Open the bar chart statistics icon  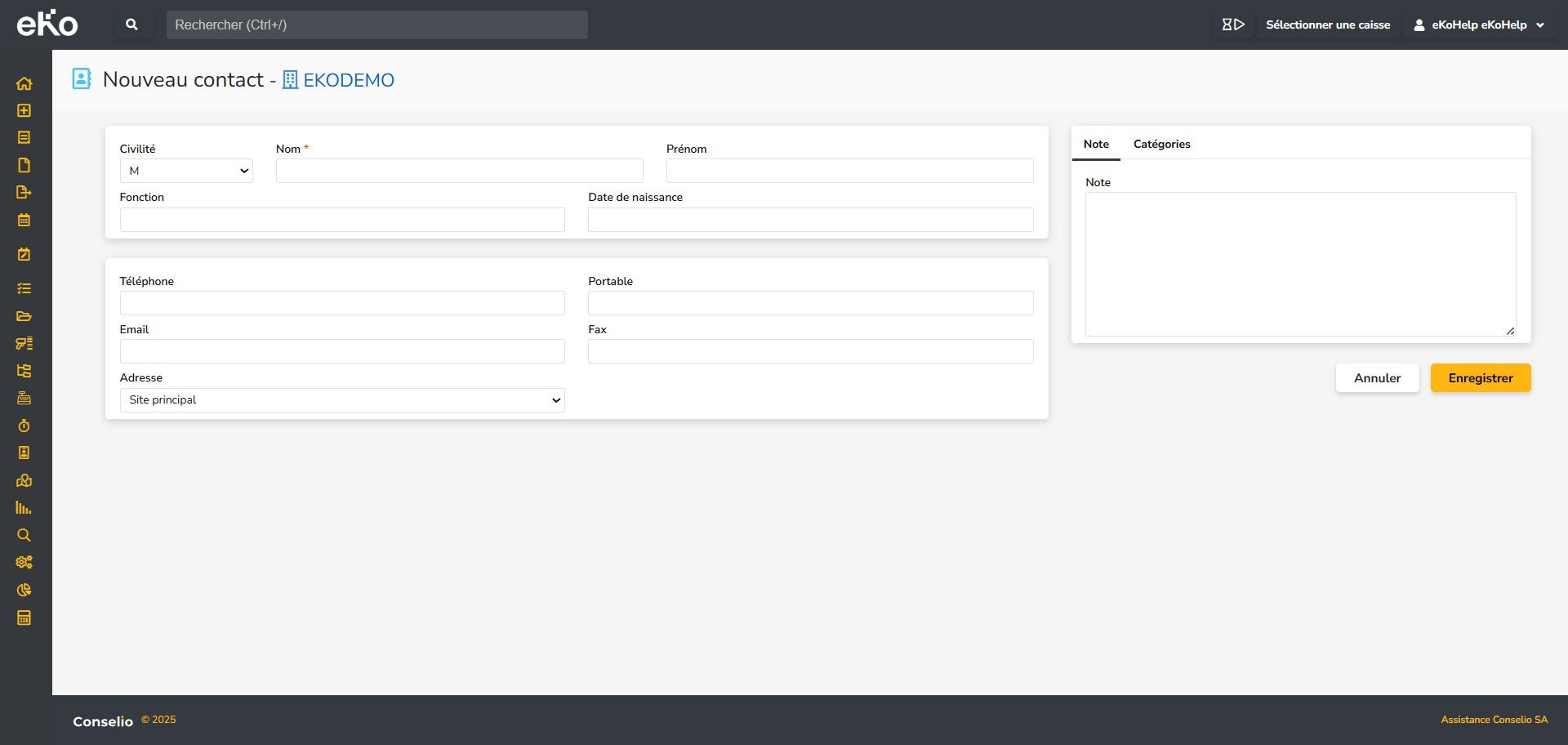coord(24,508)
